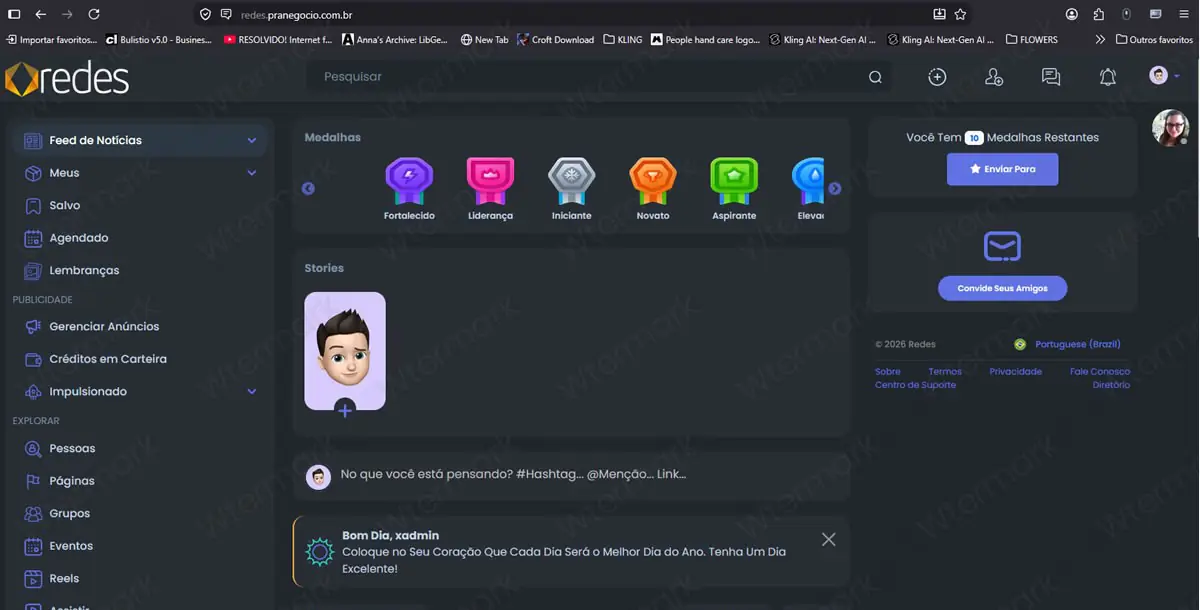Expand the Meus sidebar section
The width and height of the screenshot is (1200, 610).
click(252, 173)
